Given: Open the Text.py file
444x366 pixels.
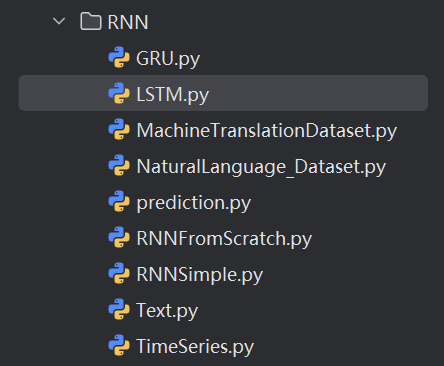Looking at the screenshot, I should pyautogui.click(x=167, y=311).
